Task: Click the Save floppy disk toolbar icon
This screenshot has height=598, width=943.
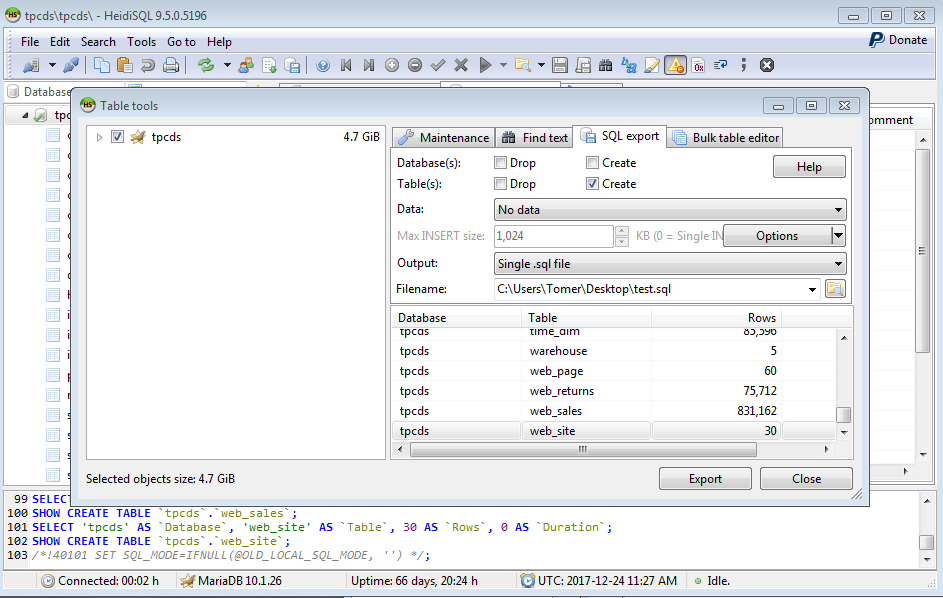Action: (x=560, y=65)
